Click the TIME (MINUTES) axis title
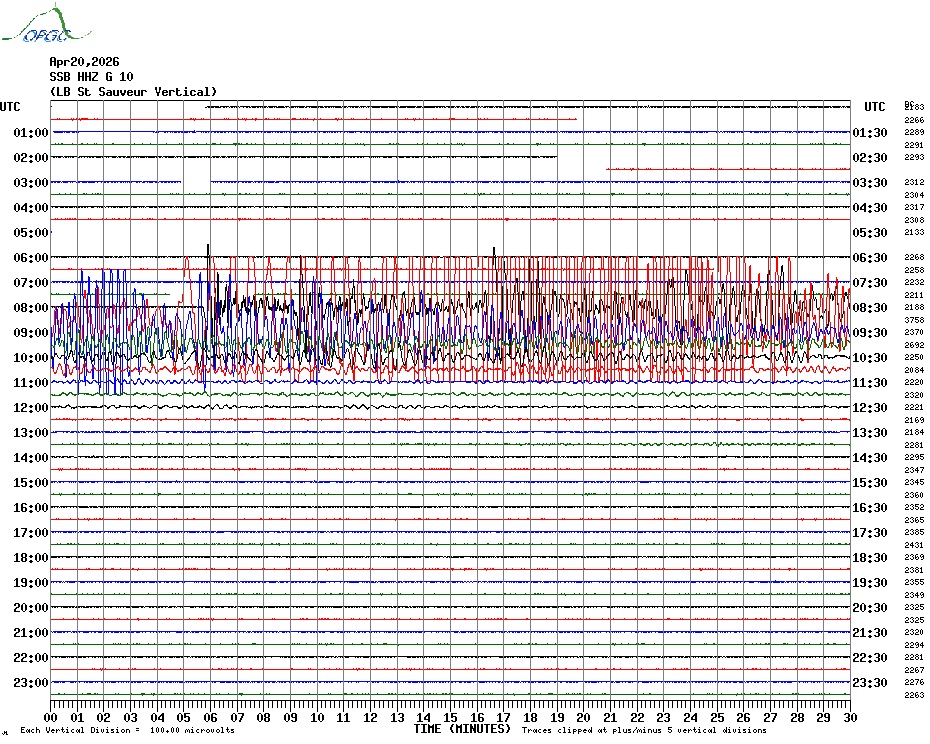This screenshot has width=930, height=744. pyautogui.click(x=461, y=729)
